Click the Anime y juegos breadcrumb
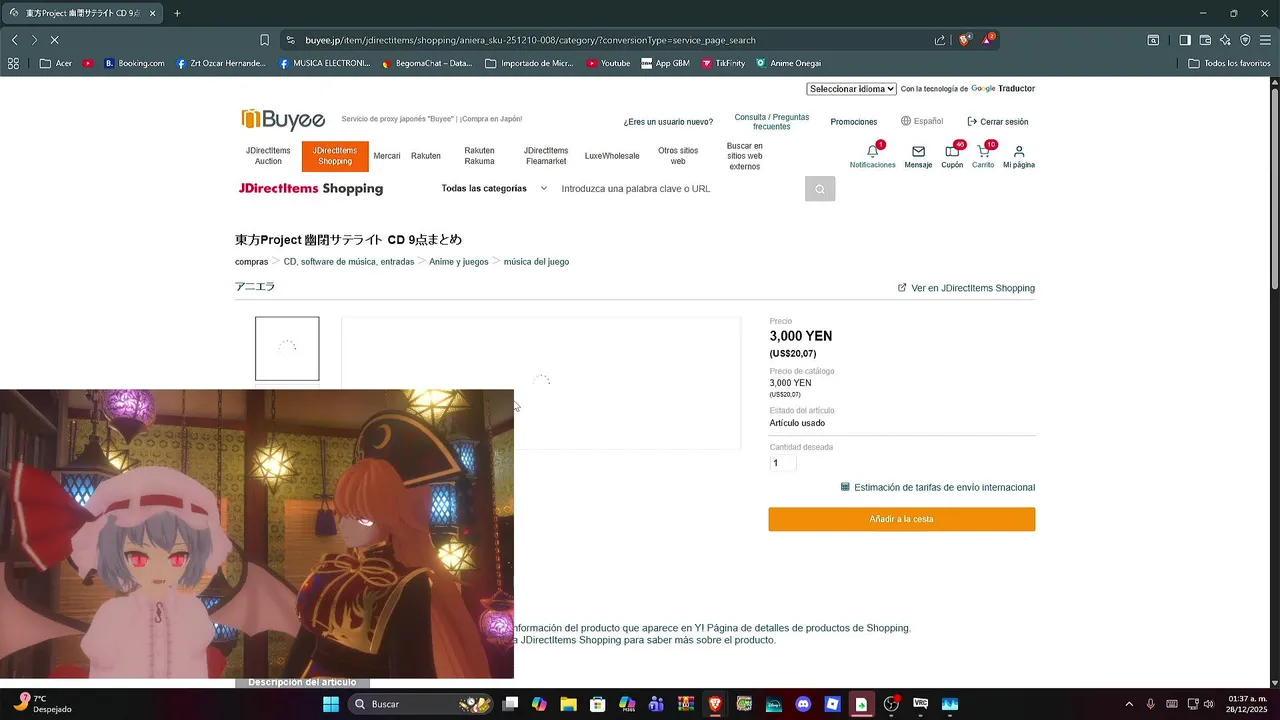This screenshot has height=720, width=1280. (x=459, y=262)
